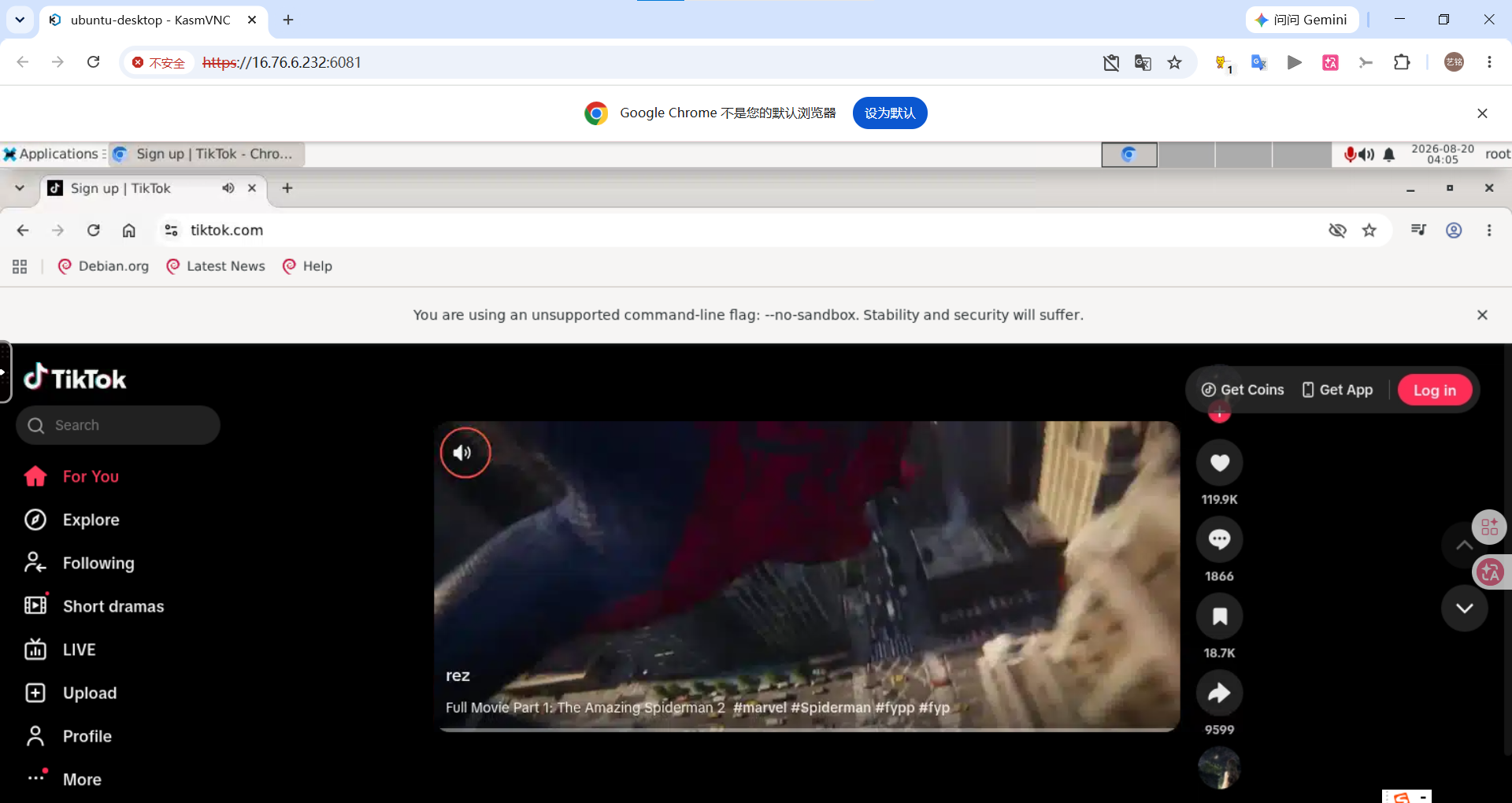Open the Latest News bookmark

[x=216, y=266]
